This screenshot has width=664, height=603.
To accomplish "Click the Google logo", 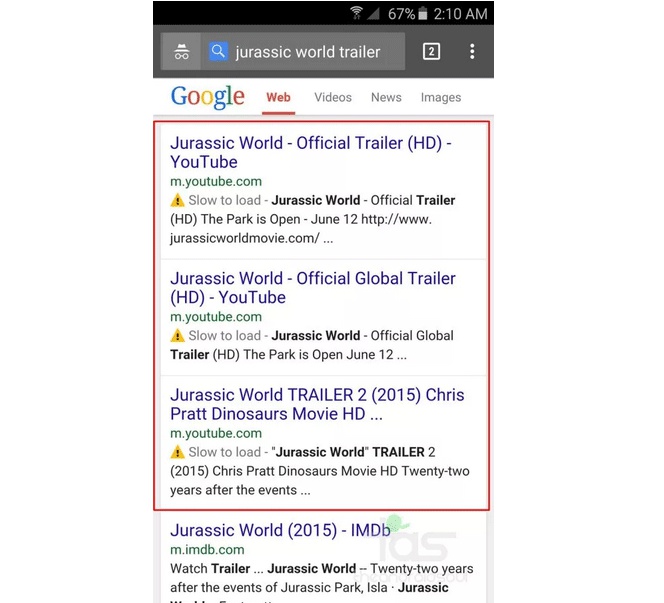I will [x=208, y=97].
